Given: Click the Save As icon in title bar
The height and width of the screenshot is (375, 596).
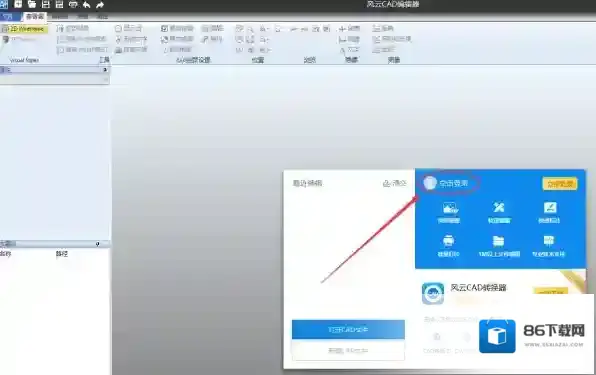Looking at the screenshot, I should (59, 5).
